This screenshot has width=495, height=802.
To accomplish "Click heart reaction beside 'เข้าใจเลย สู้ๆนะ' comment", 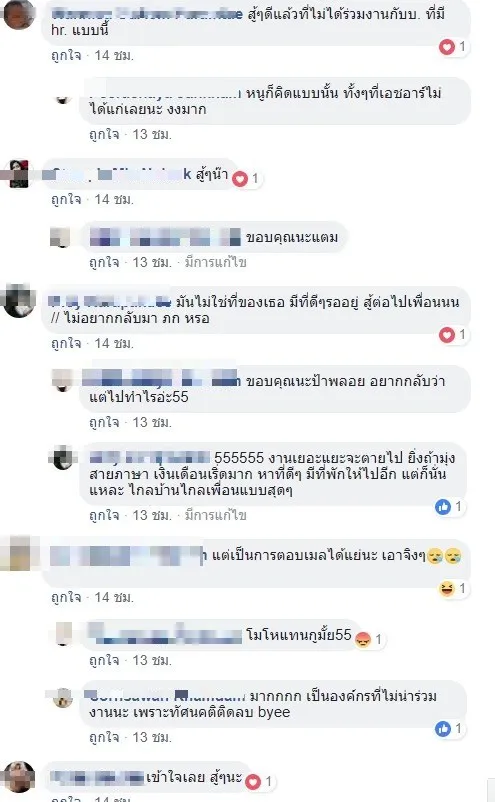I will [x=253, y=782].
